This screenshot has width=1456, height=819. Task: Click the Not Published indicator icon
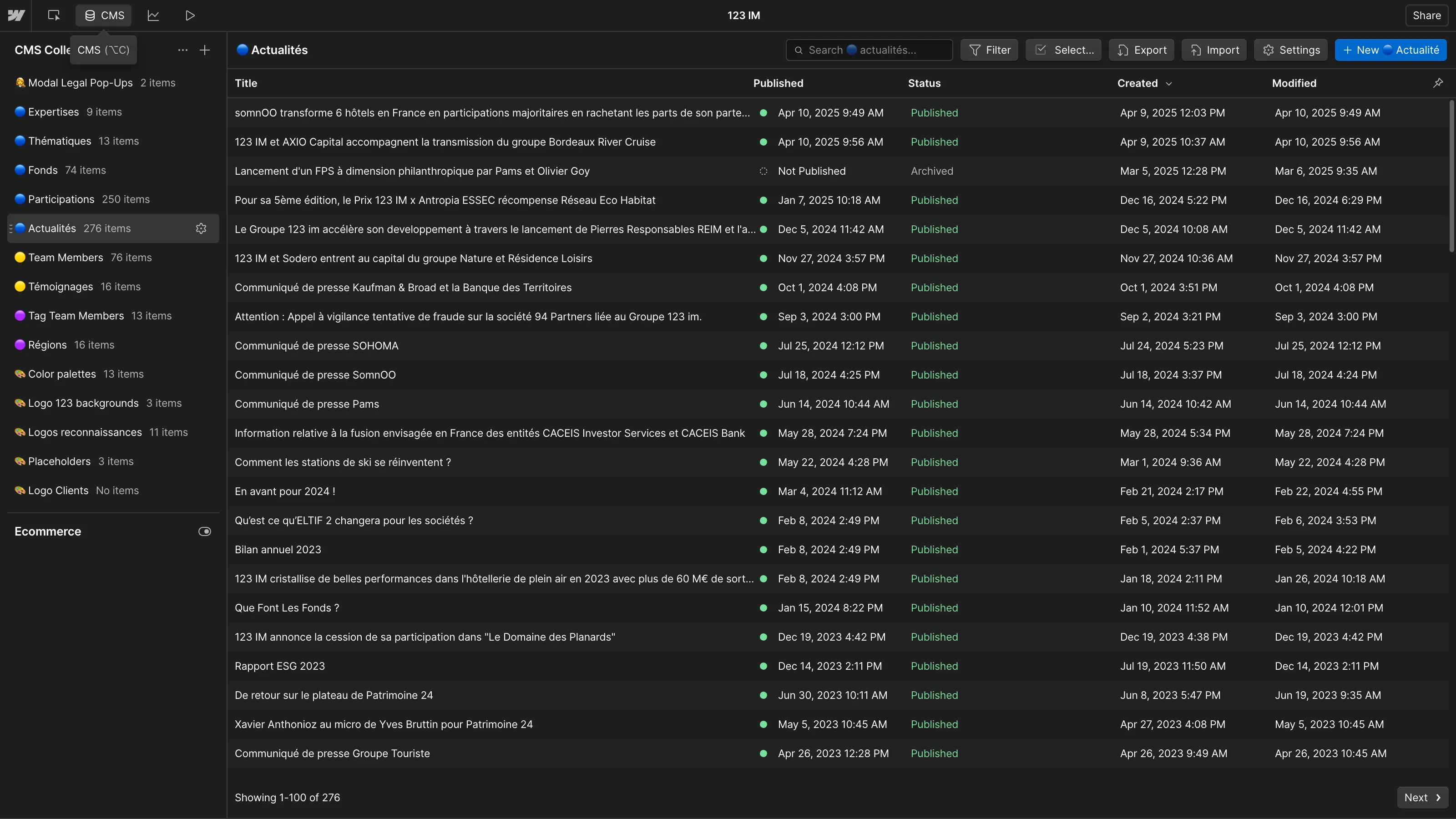tap(763, 171)
